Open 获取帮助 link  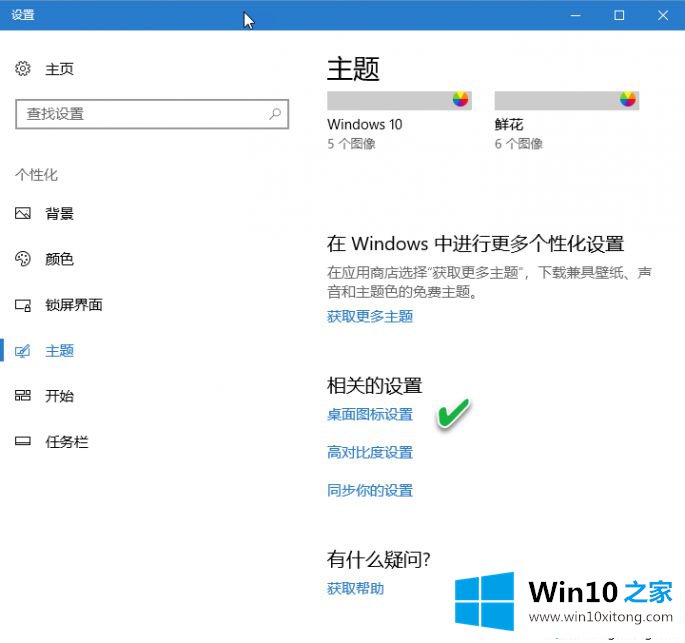point(356,588)
